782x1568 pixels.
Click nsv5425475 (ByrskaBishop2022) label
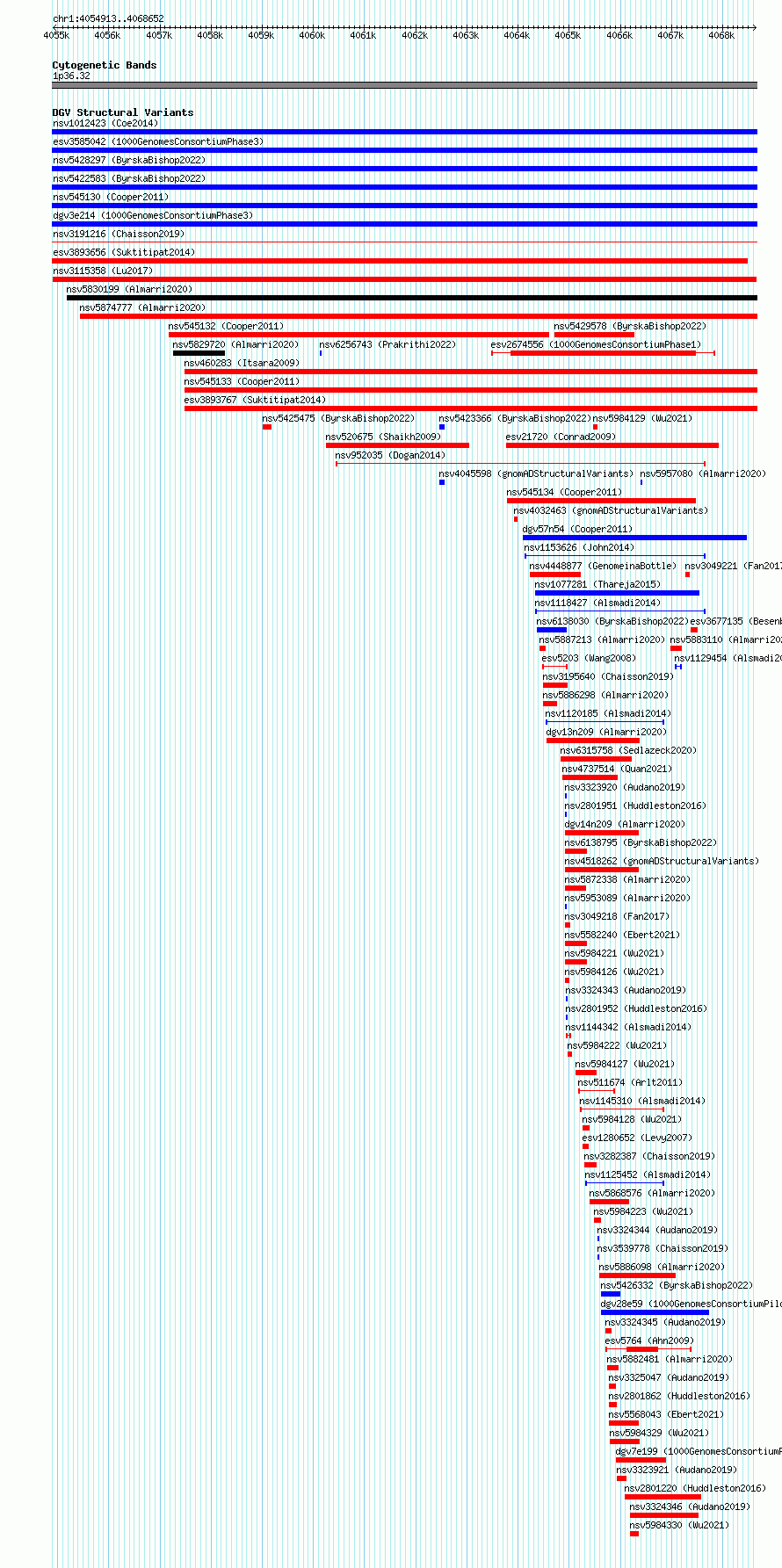click(x=338, y=418)
